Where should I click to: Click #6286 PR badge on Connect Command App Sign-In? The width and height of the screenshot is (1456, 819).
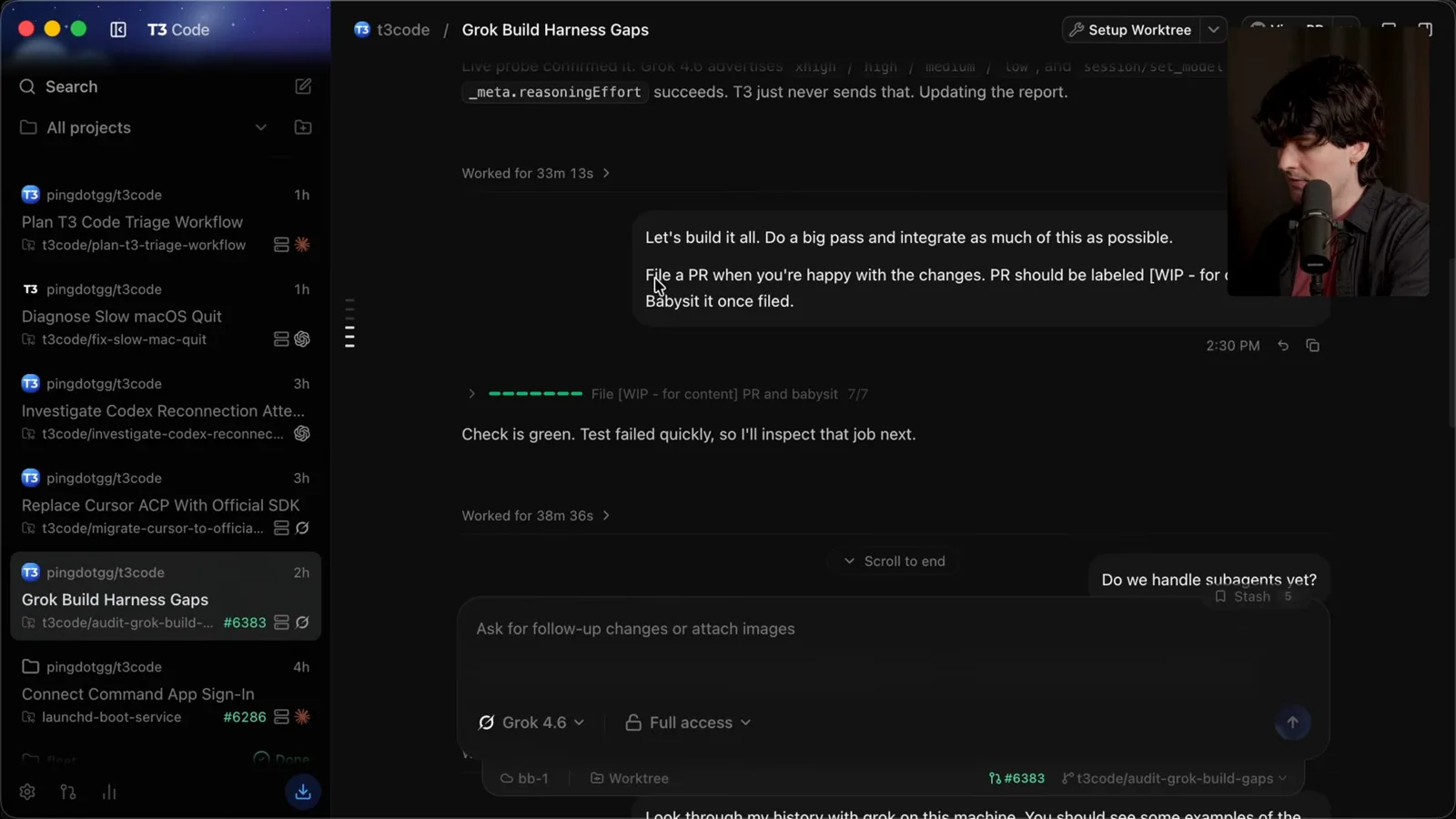pos(244,717)
